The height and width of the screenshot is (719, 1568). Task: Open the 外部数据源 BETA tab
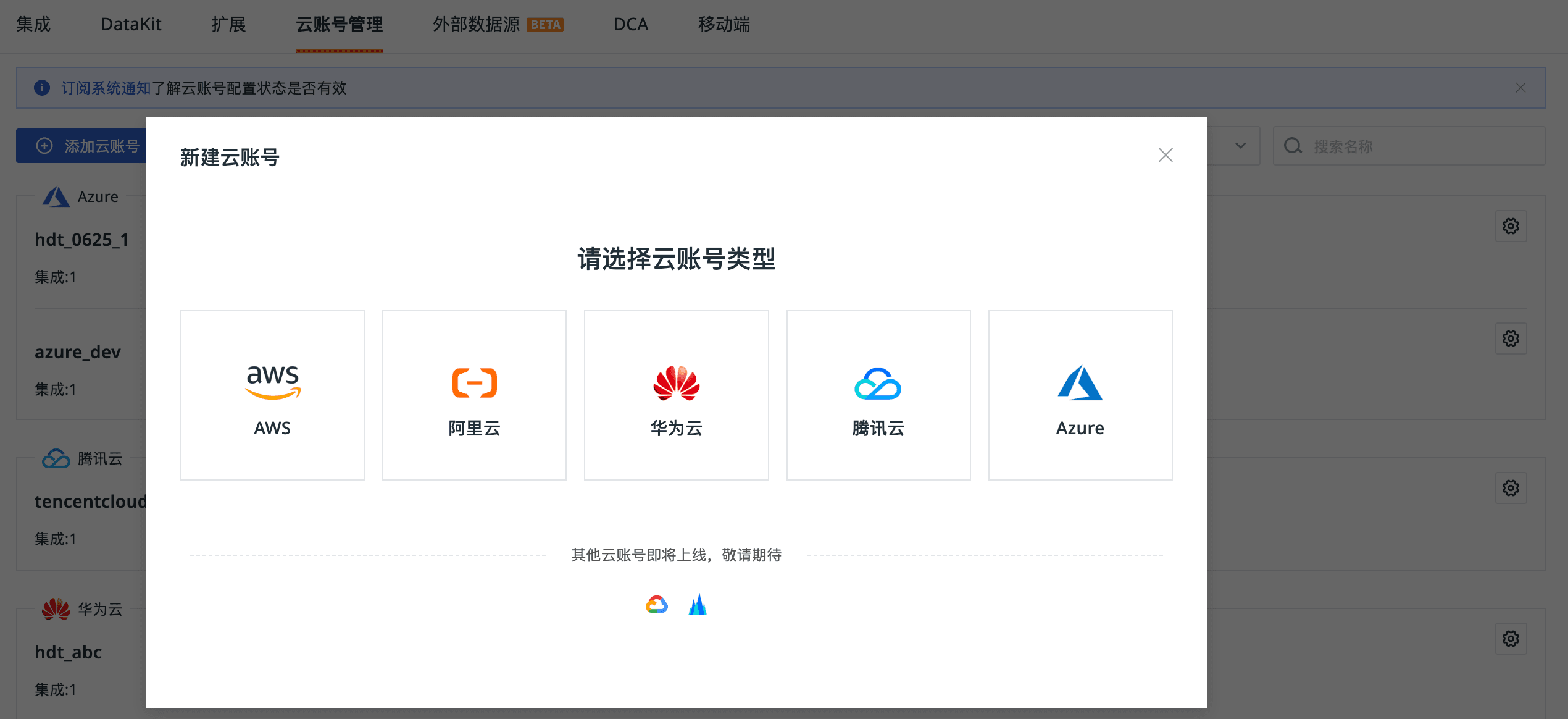coord(498,24)
